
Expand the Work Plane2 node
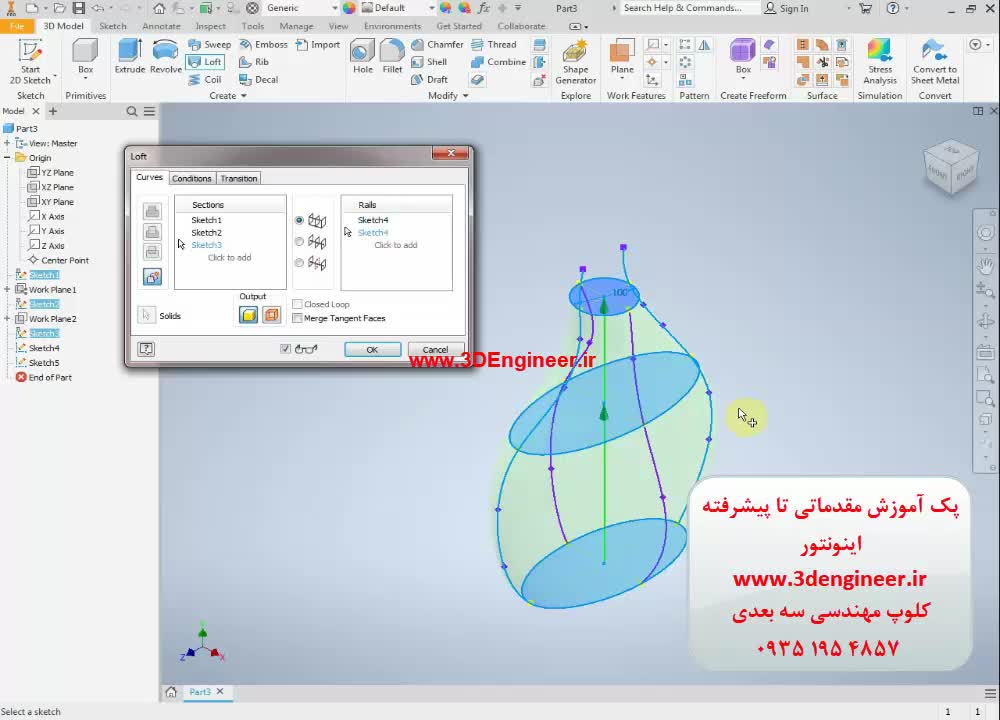(x=7, y=319)
